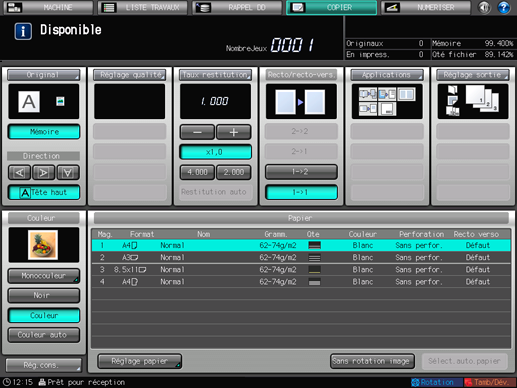Increase zoom with plus button
The width and height of the screenshot is (517, 388).
pos(234,132)
